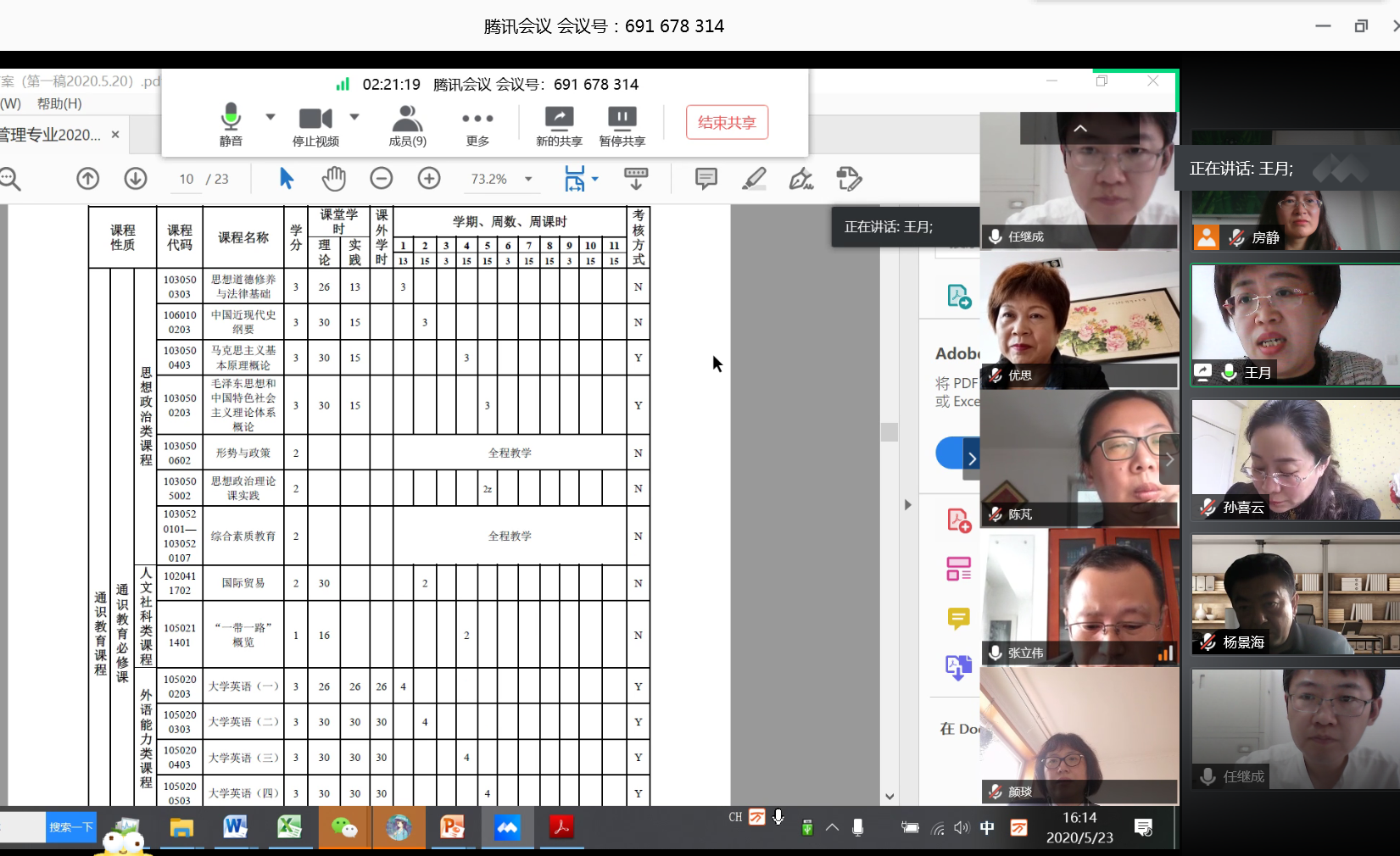Expand video panel with right chevron

point(1169,459)
